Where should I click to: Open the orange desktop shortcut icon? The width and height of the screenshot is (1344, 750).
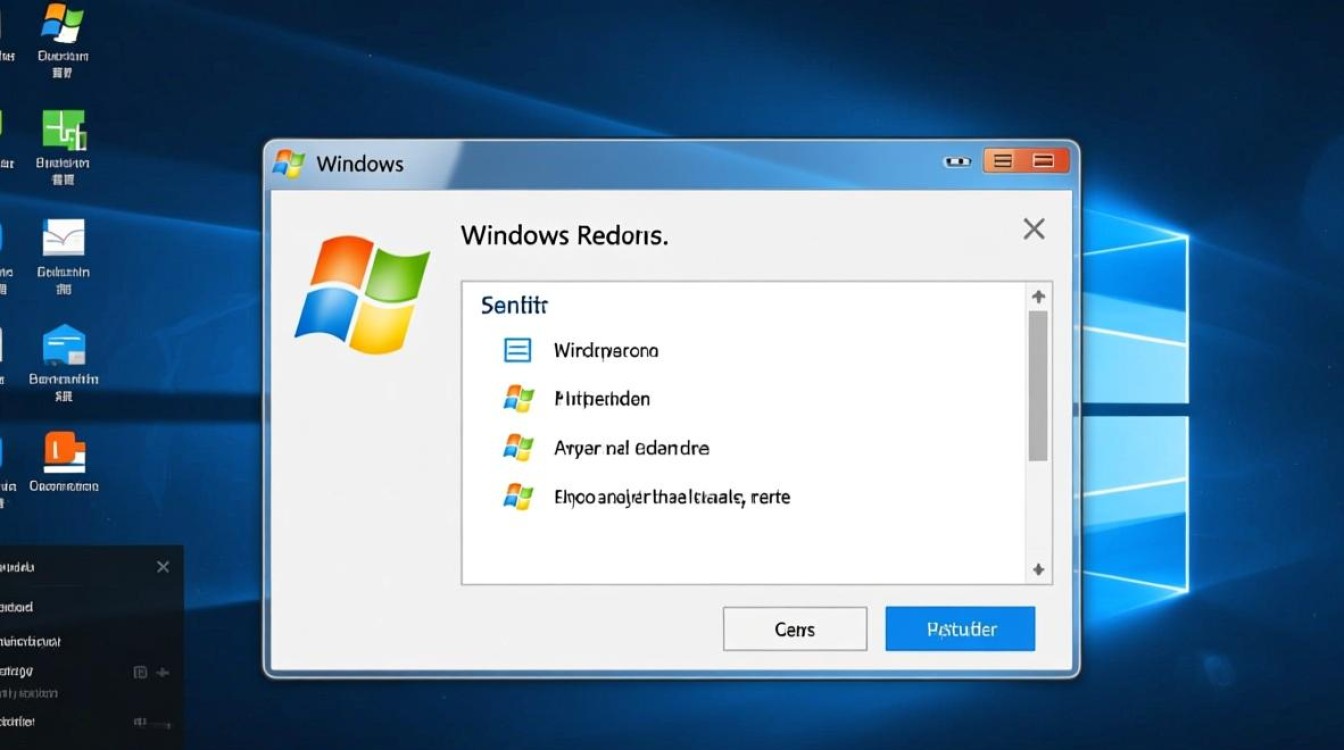point(64,452)
